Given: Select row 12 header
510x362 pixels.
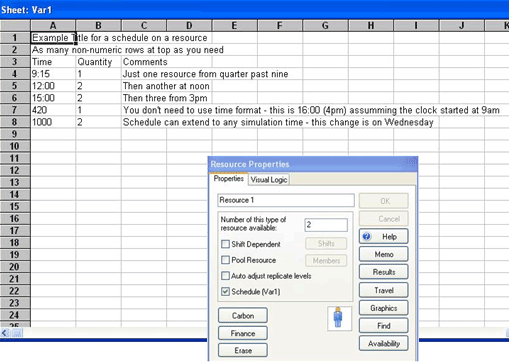Looking at the screenshot, I should (15, 170).
